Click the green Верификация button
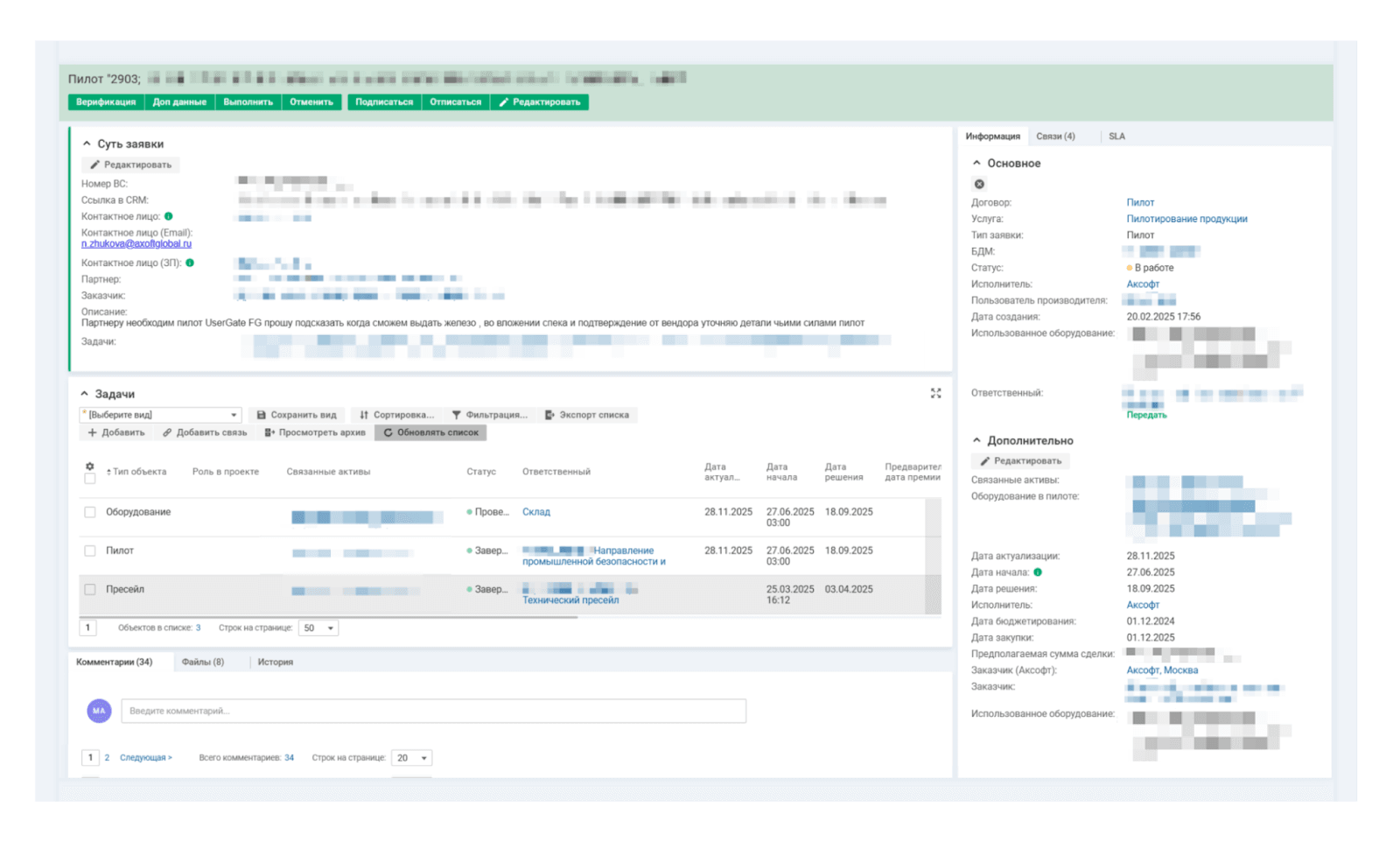1400x842 pixels. (106, 102)
